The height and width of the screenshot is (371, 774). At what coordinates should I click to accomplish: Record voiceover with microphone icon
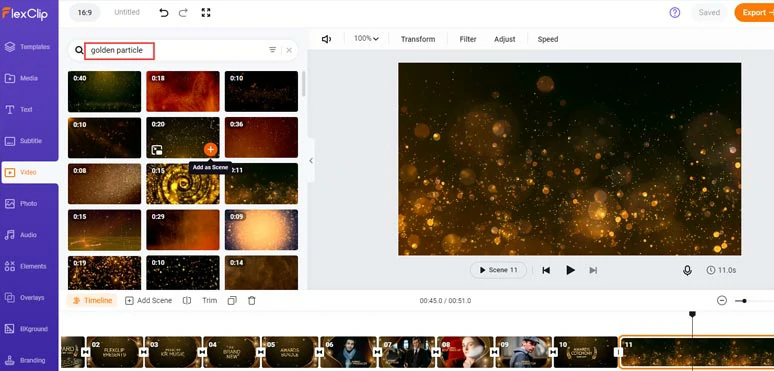coord(687,270)
